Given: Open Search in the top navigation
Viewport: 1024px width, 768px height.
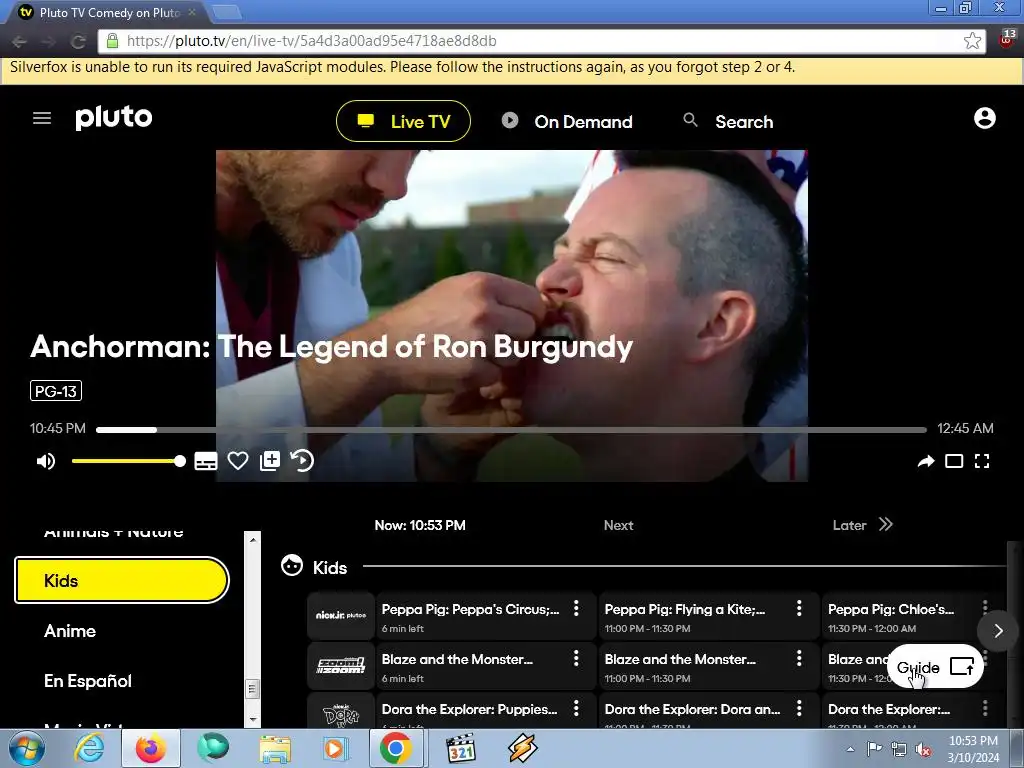Looking at the screenshot, I should [728, 121].
